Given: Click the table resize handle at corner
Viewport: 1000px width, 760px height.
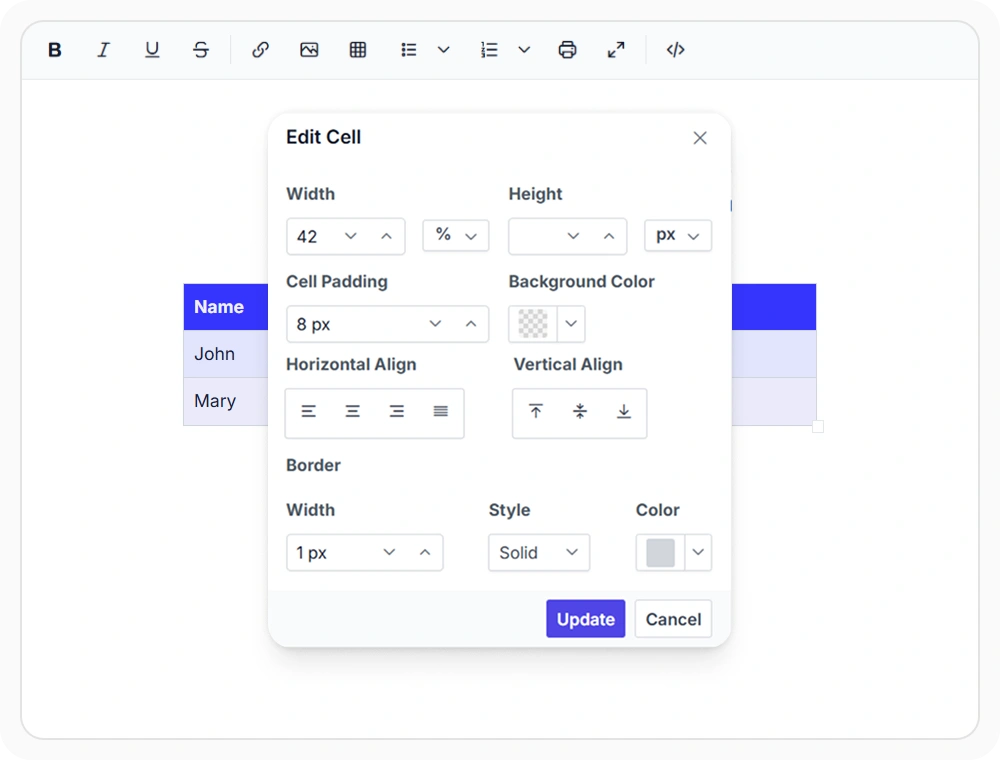Looking at the screenshot, I should coord(818,427).
